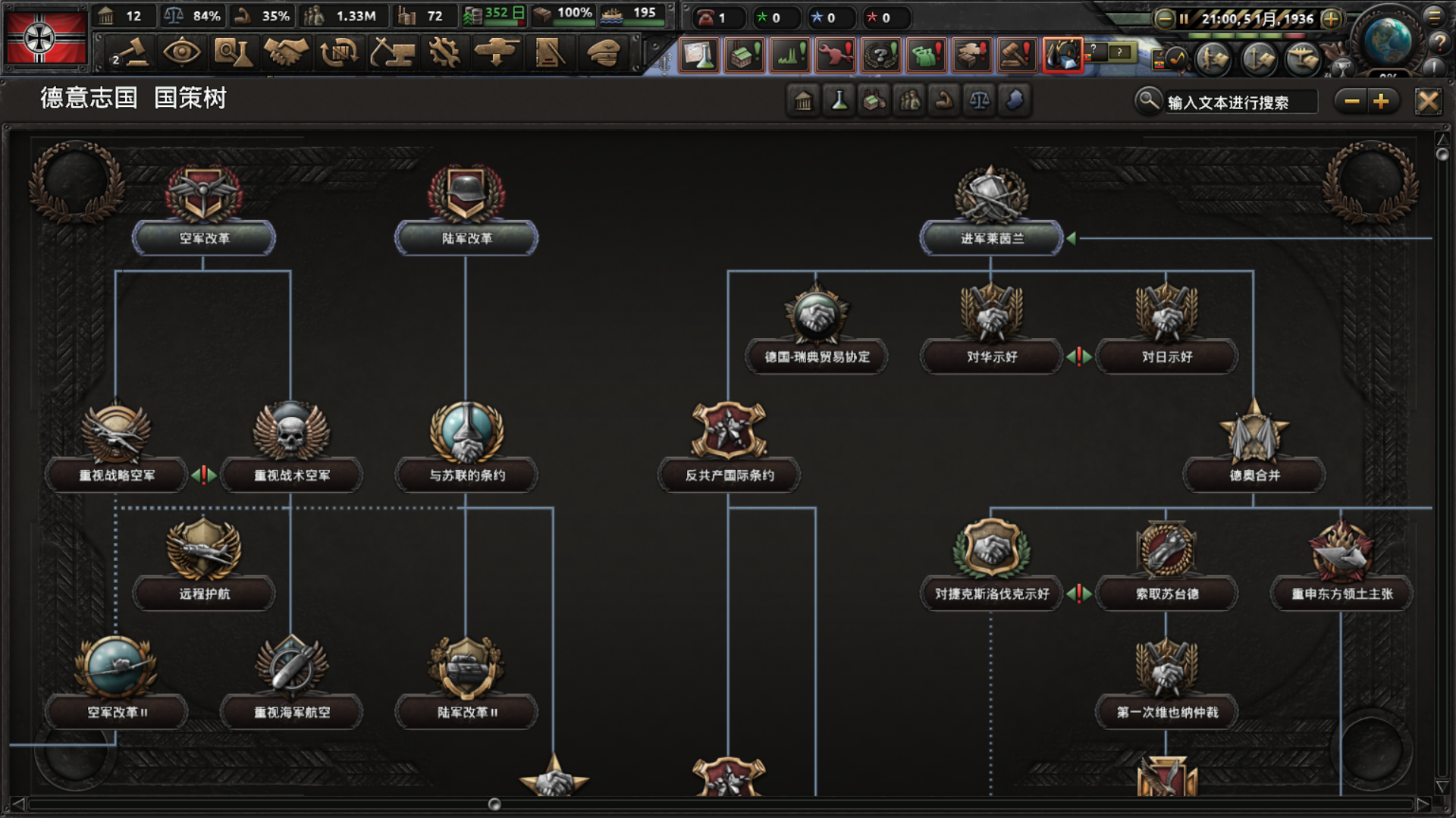This screenshot has height=818, width=1456.
Task: Click the vertical scrollbar down arrow
Action: [x=1442, y=788]
